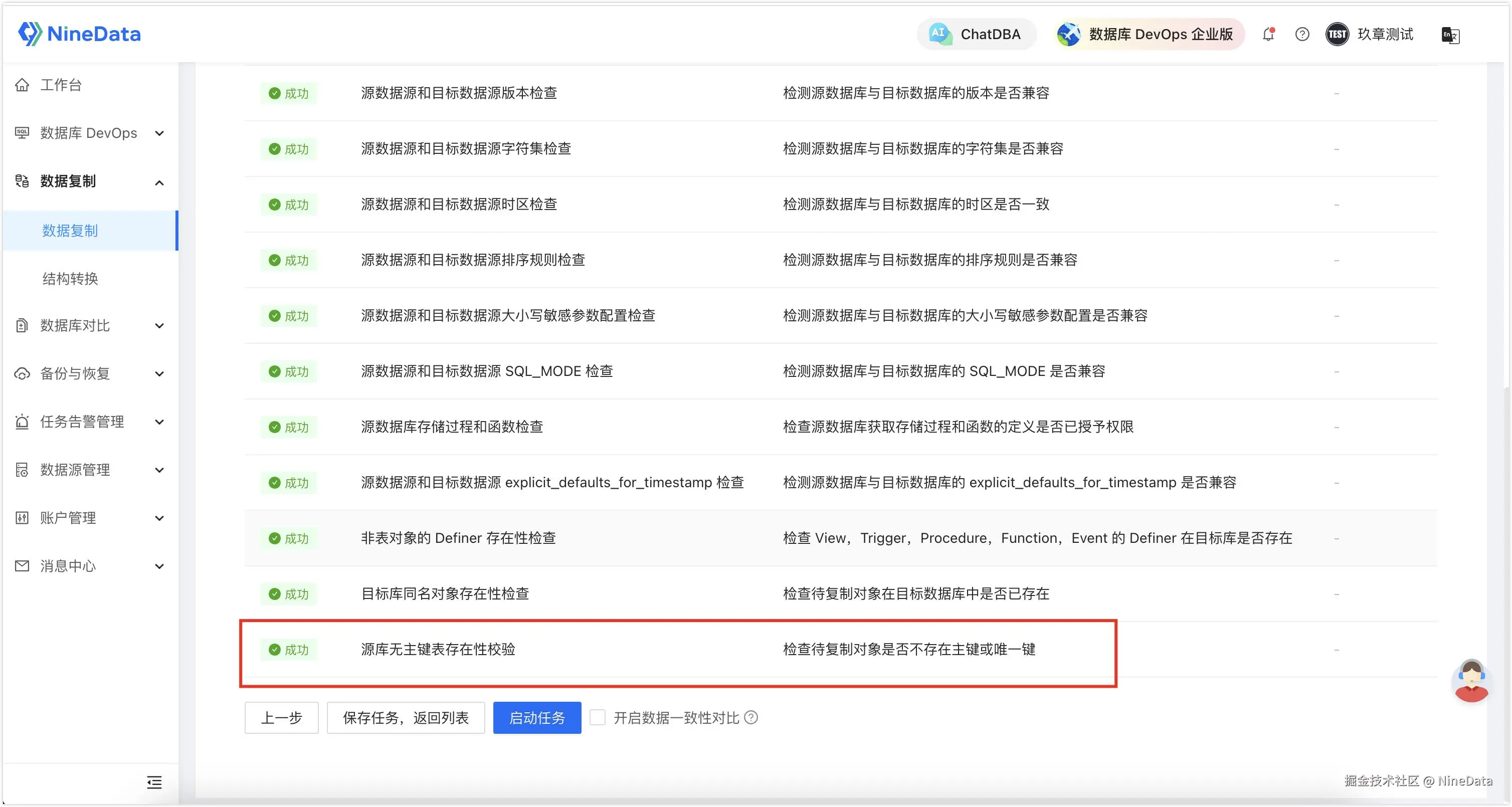
Task: Click the 数据库 DevOps 企业版 badge
Action: pyautogui.click(x=1149, y=34)
